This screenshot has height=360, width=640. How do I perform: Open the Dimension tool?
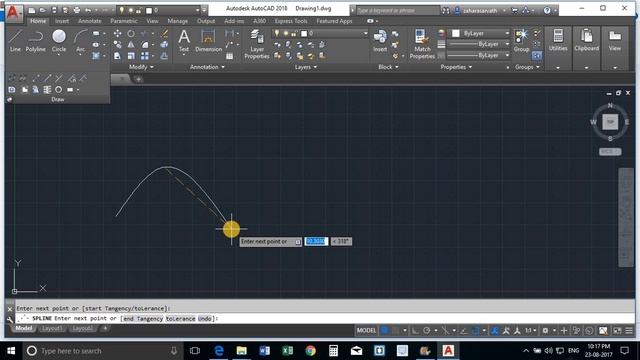(x=208, y=40)
